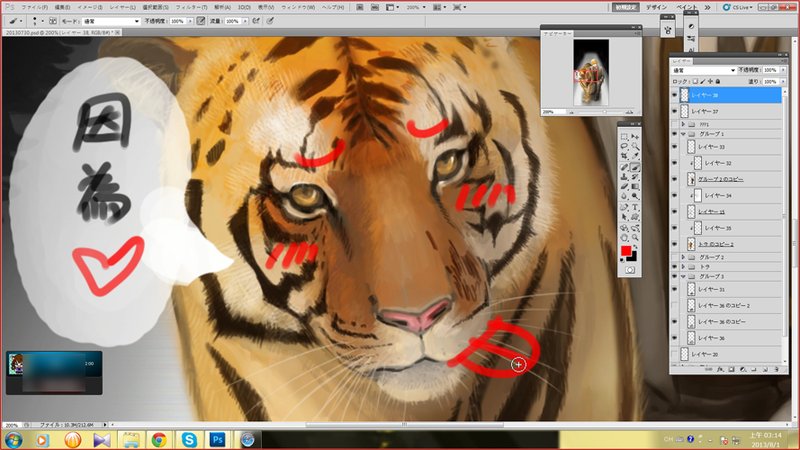Create a new layer from panel footer
The width and height of the screenshot is (800, 450).
pyautogui.click(x=765, y=369)
